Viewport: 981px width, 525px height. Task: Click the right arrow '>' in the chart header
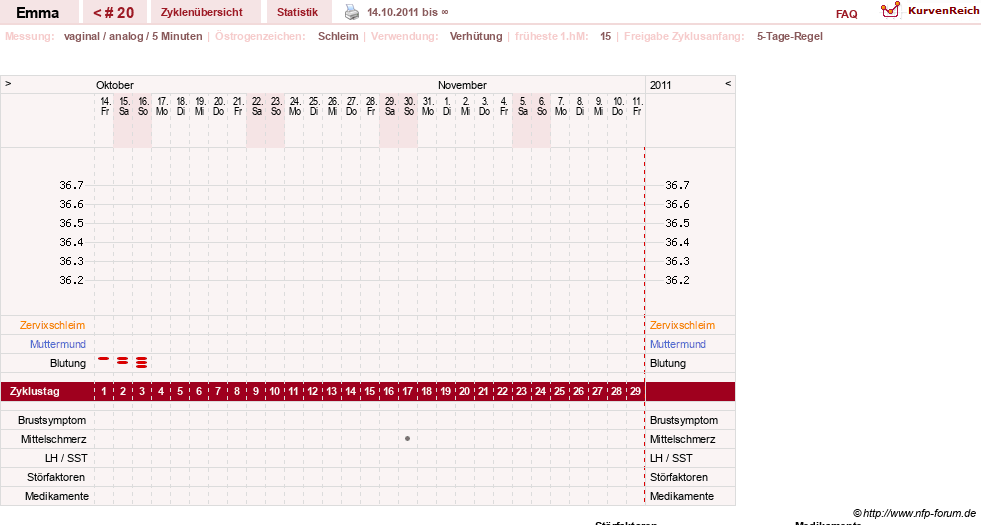(8, 83)
